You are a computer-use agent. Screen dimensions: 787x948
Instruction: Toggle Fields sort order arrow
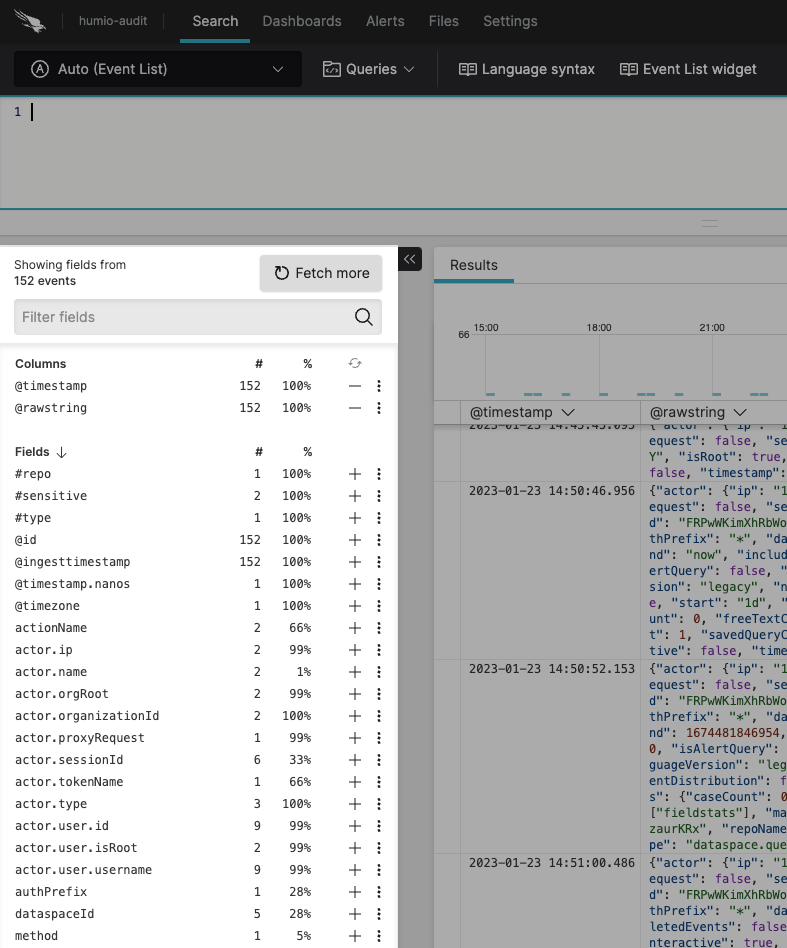point(62,452)
